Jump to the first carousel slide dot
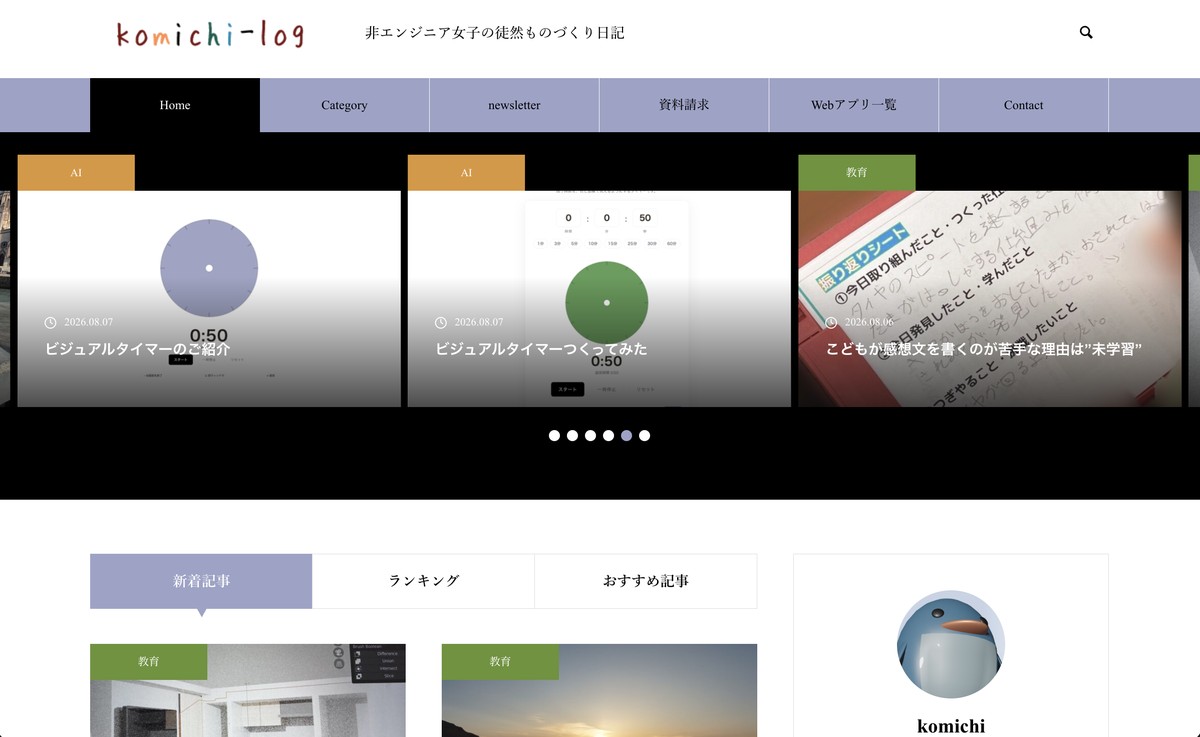Image resolution: width=1200 pixels, height=737 pixels. tap(554, 436)
